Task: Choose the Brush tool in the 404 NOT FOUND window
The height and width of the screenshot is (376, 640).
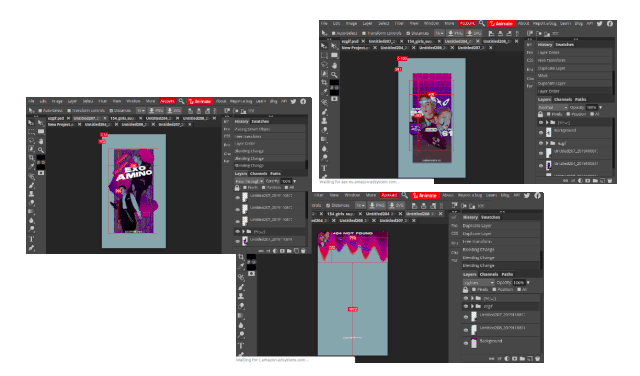Action: (x=241, y=287)
